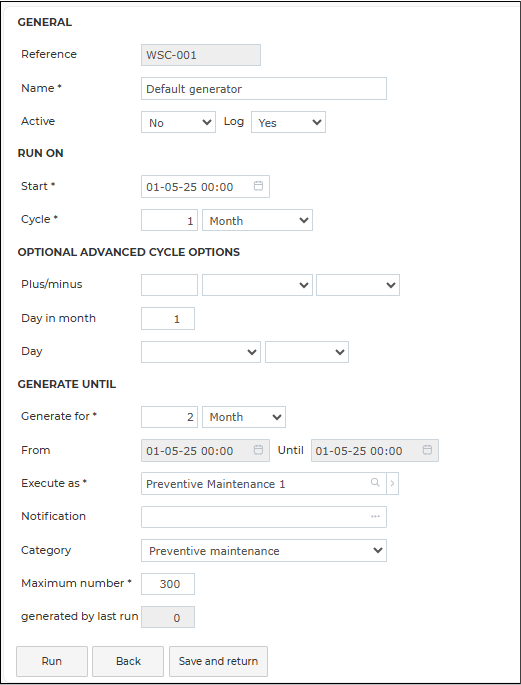Click the generated by last run label
521x685 pixels.
[79, 617]
